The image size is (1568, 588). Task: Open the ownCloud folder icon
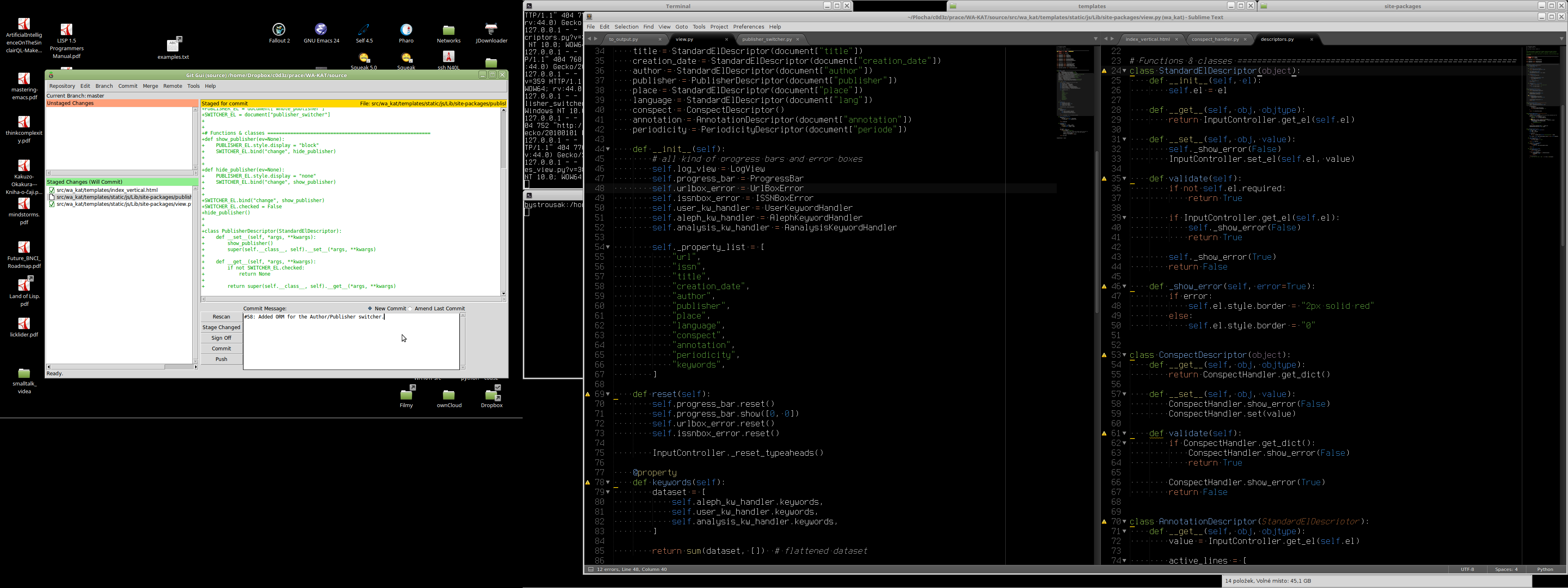pos(449,396)
